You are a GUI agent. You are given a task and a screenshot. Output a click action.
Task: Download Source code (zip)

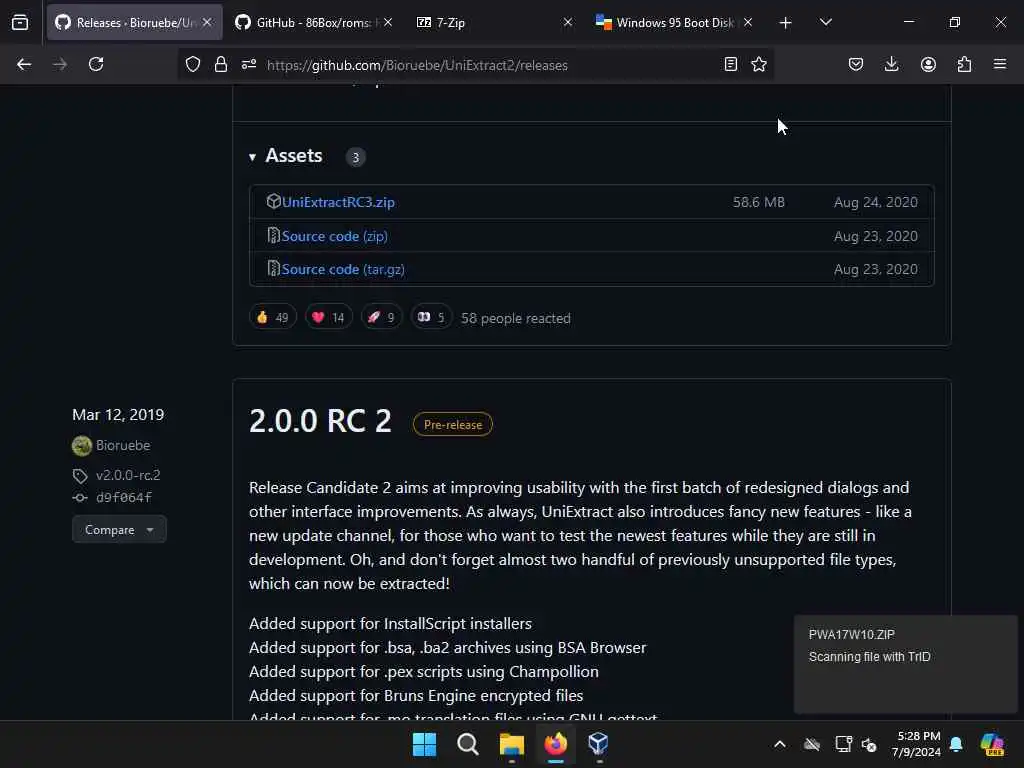tap(334, 236)
